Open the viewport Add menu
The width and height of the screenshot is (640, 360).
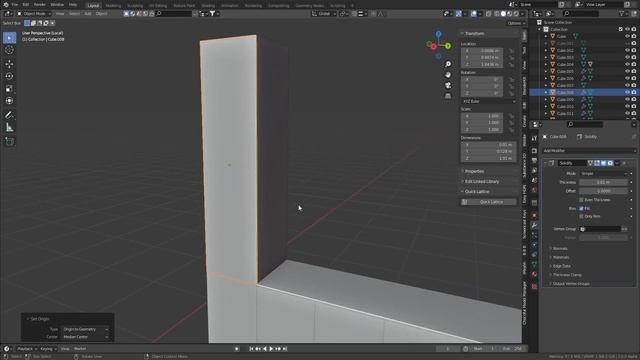click(88, 14)
